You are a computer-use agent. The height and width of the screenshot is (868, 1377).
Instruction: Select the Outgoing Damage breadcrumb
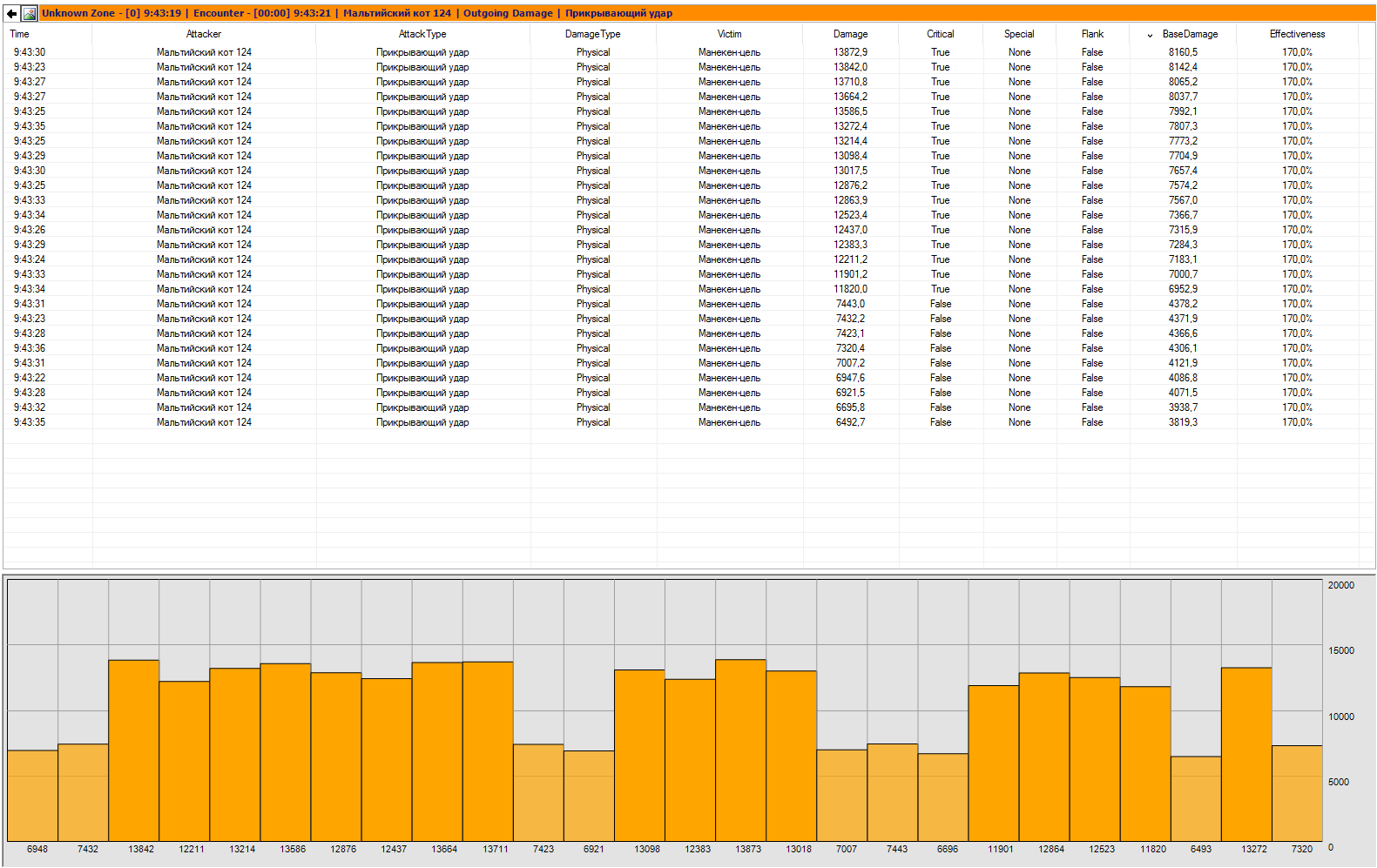(x=508, y=13)
